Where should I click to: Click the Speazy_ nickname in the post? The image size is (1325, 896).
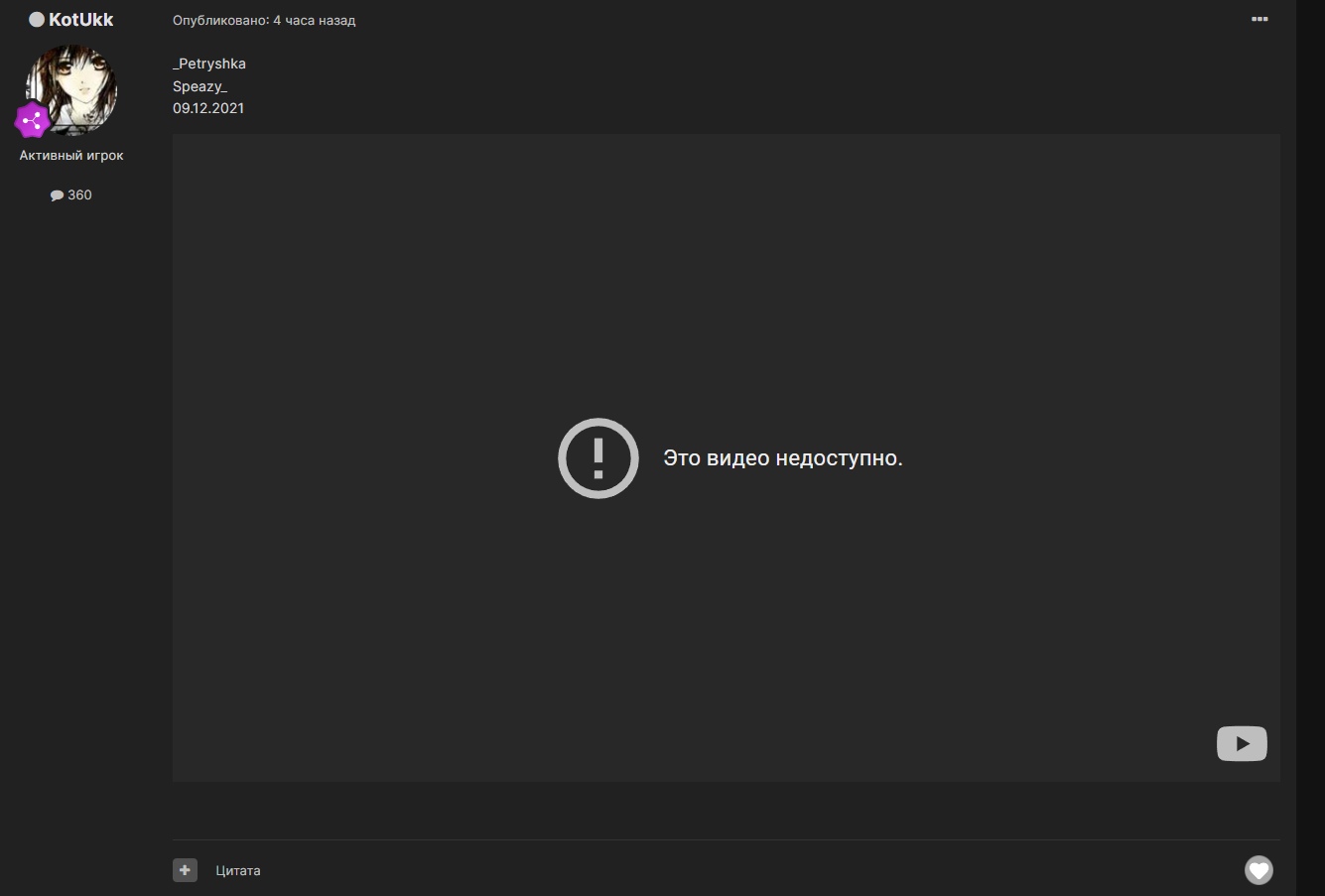pyautogui.click(x=199, y=86)
